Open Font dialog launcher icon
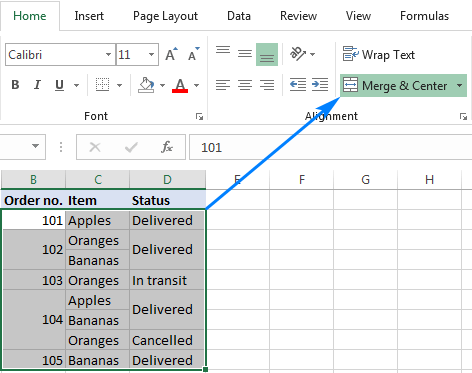472x373 pixels. (199, 116)
